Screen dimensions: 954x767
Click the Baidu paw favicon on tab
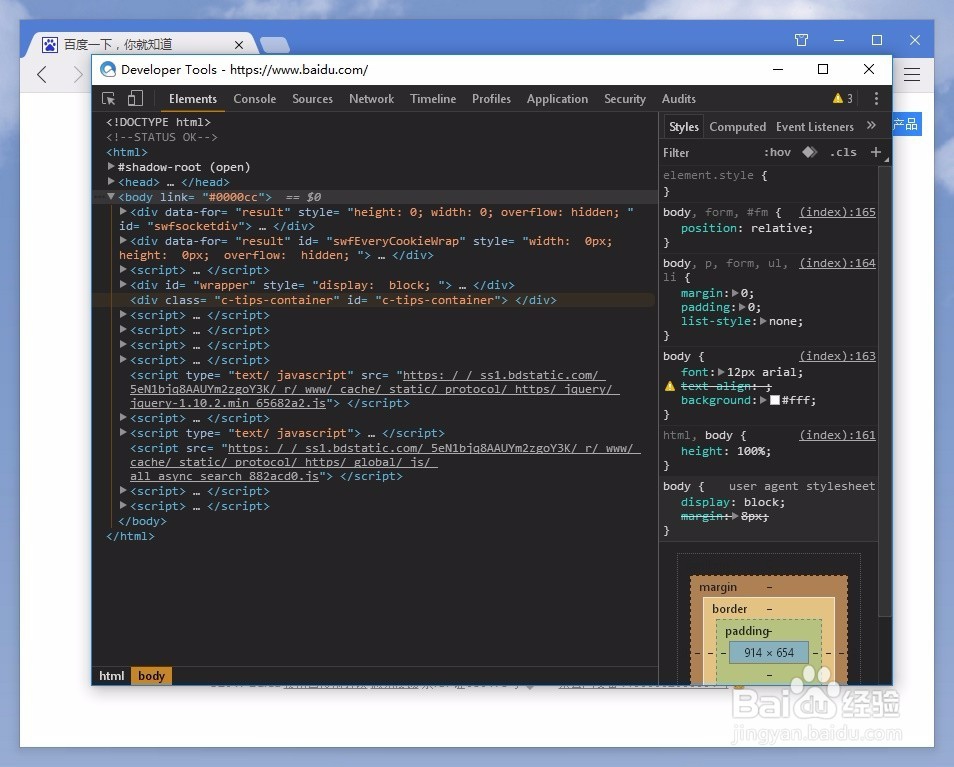50,44
